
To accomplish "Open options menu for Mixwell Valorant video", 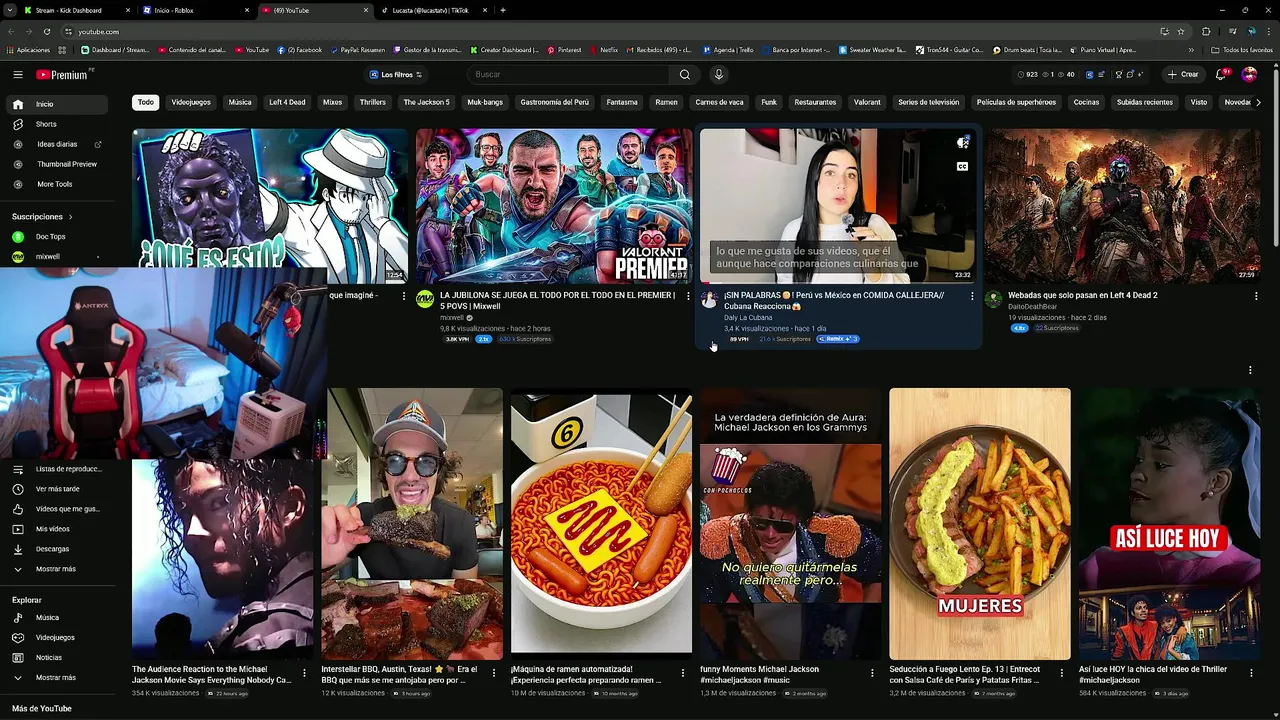I will (688, 296).
